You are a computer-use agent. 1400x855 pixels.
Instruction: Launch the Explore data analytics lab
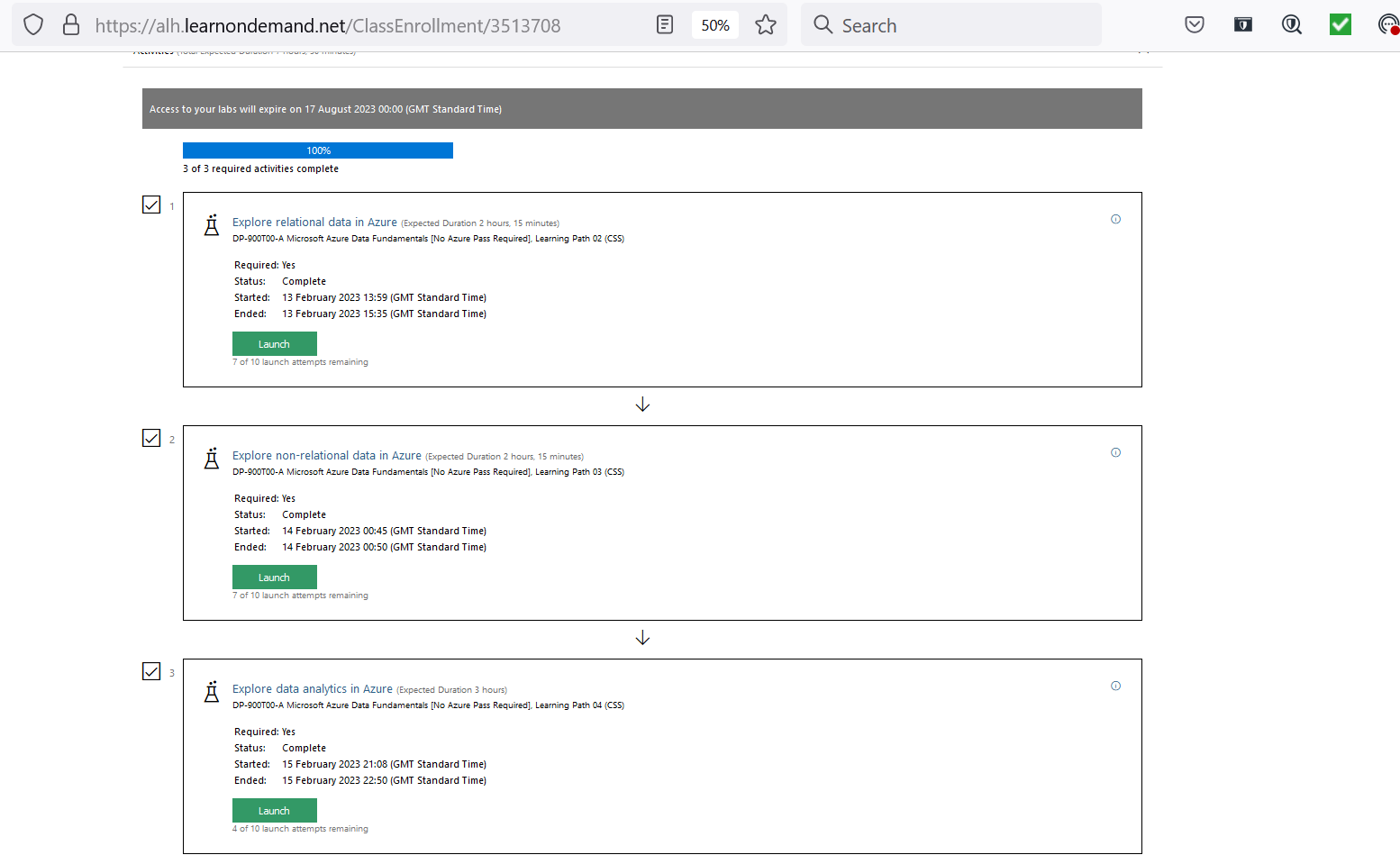pos(274,810)
